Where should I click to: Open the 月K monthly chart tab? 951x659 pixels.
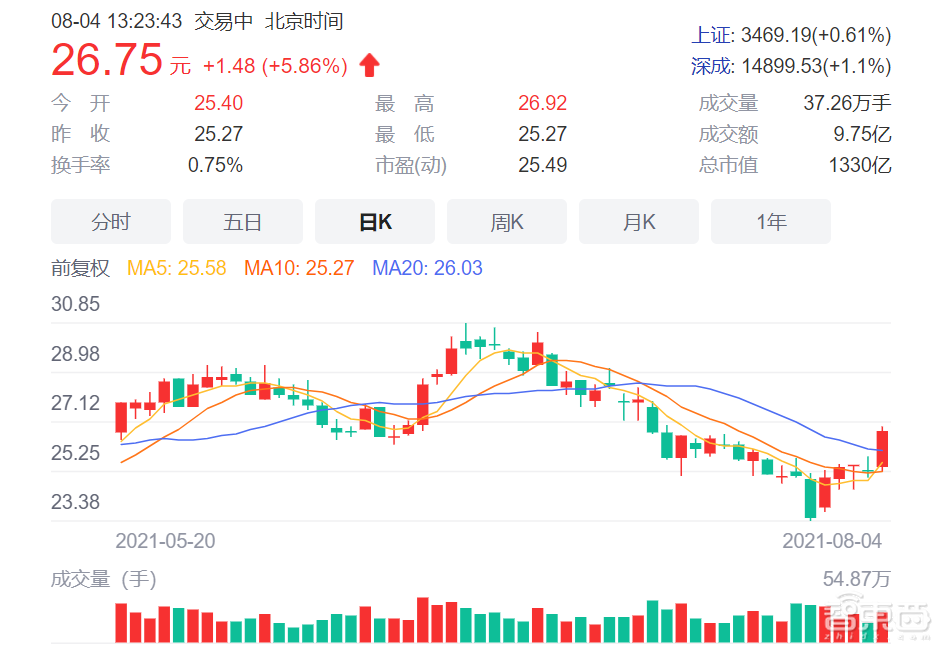(x=638, y=221)
